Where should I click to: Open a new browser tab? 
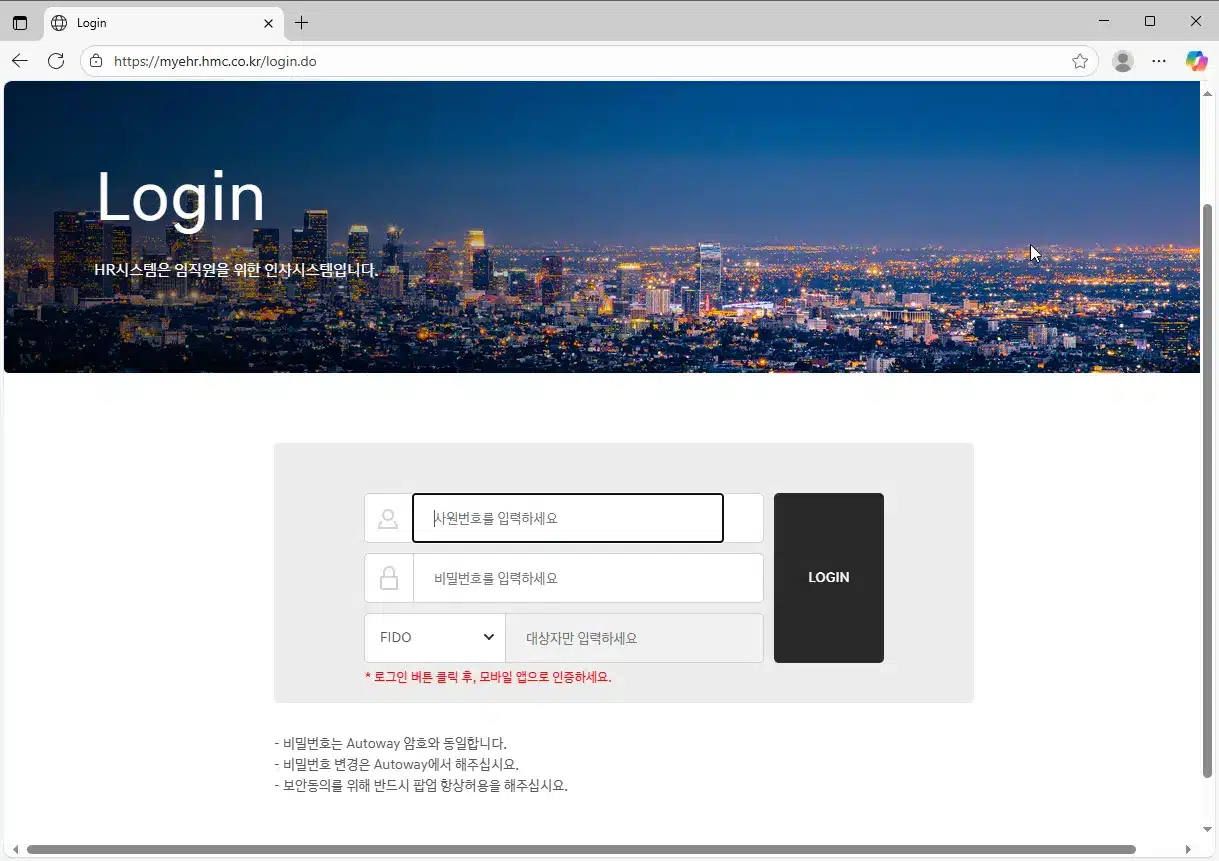coord(301,22)
